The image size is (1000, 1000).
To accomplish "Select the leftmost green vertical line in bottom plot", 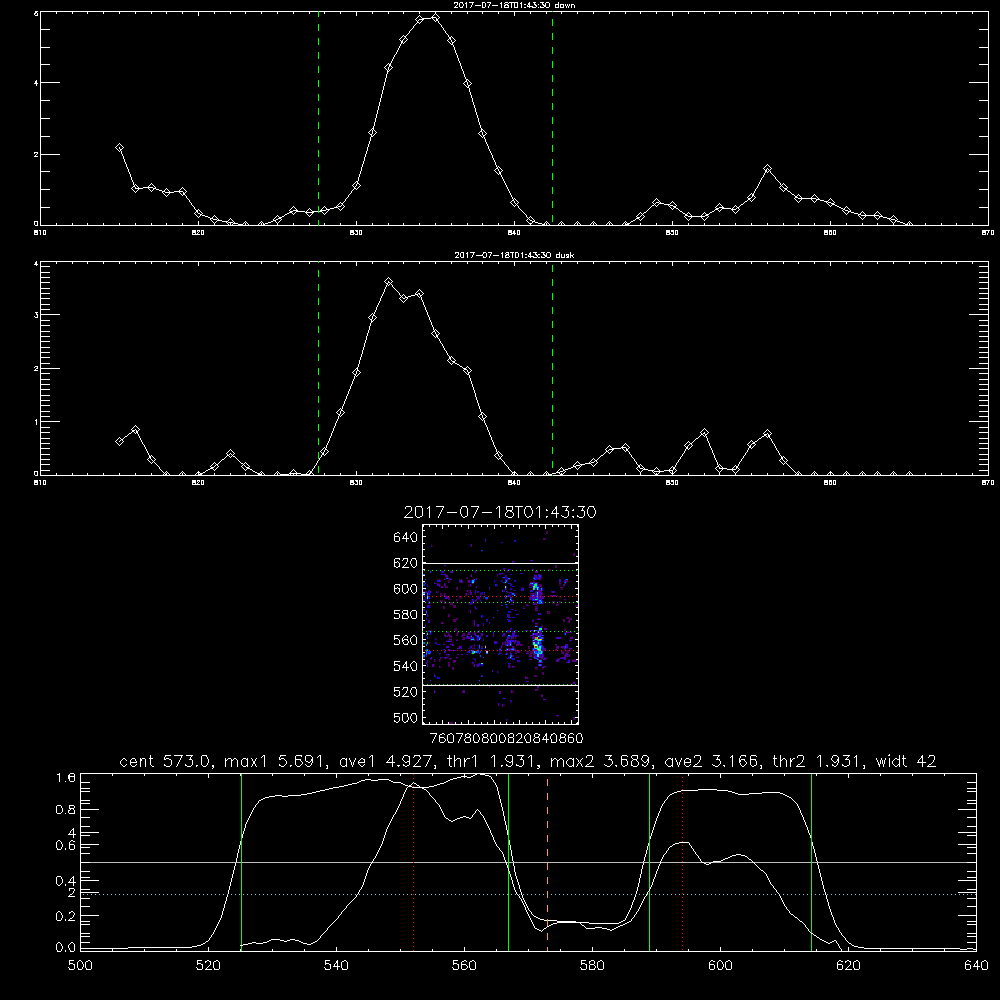I will click(x=241, y=862).
